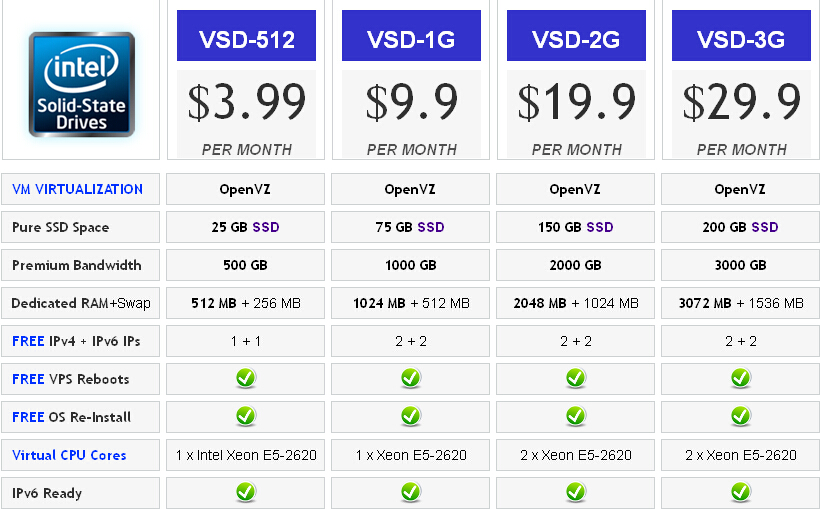Choose the VSD-3G plan header
This screenshot has height=509, width=820.
pyautogui.click(x=741, y=36)
